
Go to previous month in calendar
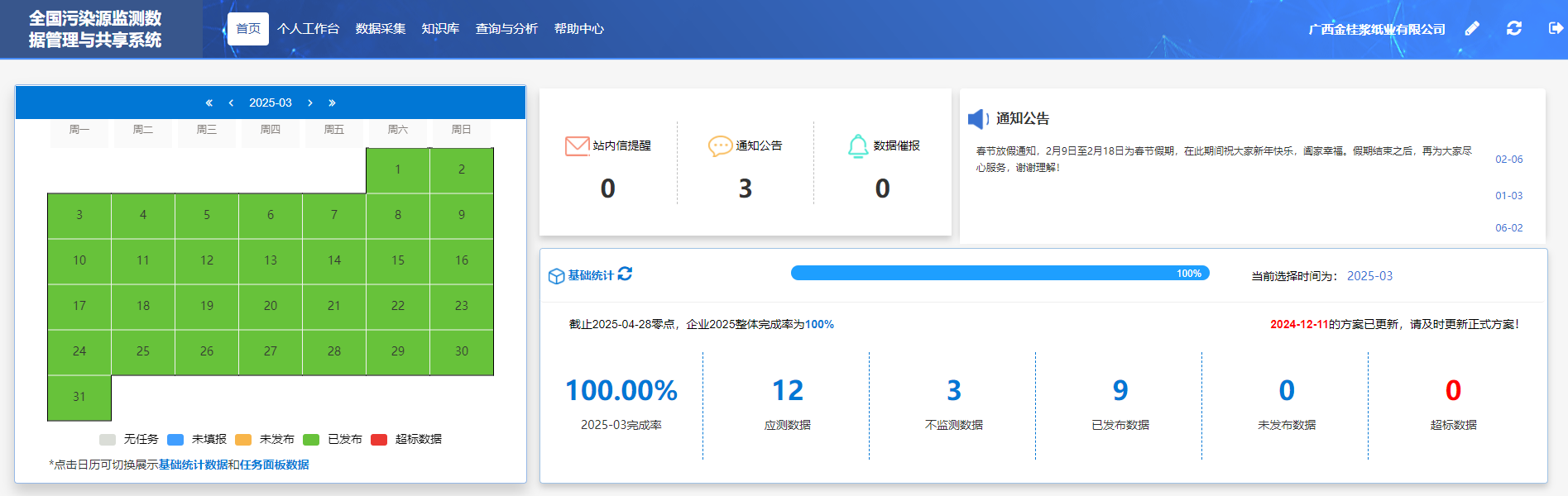(231, 103)
